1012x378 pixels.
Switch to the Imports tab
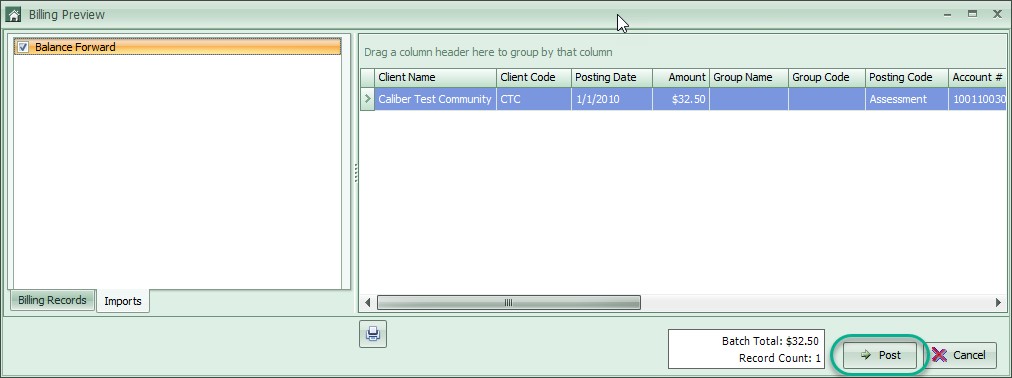point(123,301)
